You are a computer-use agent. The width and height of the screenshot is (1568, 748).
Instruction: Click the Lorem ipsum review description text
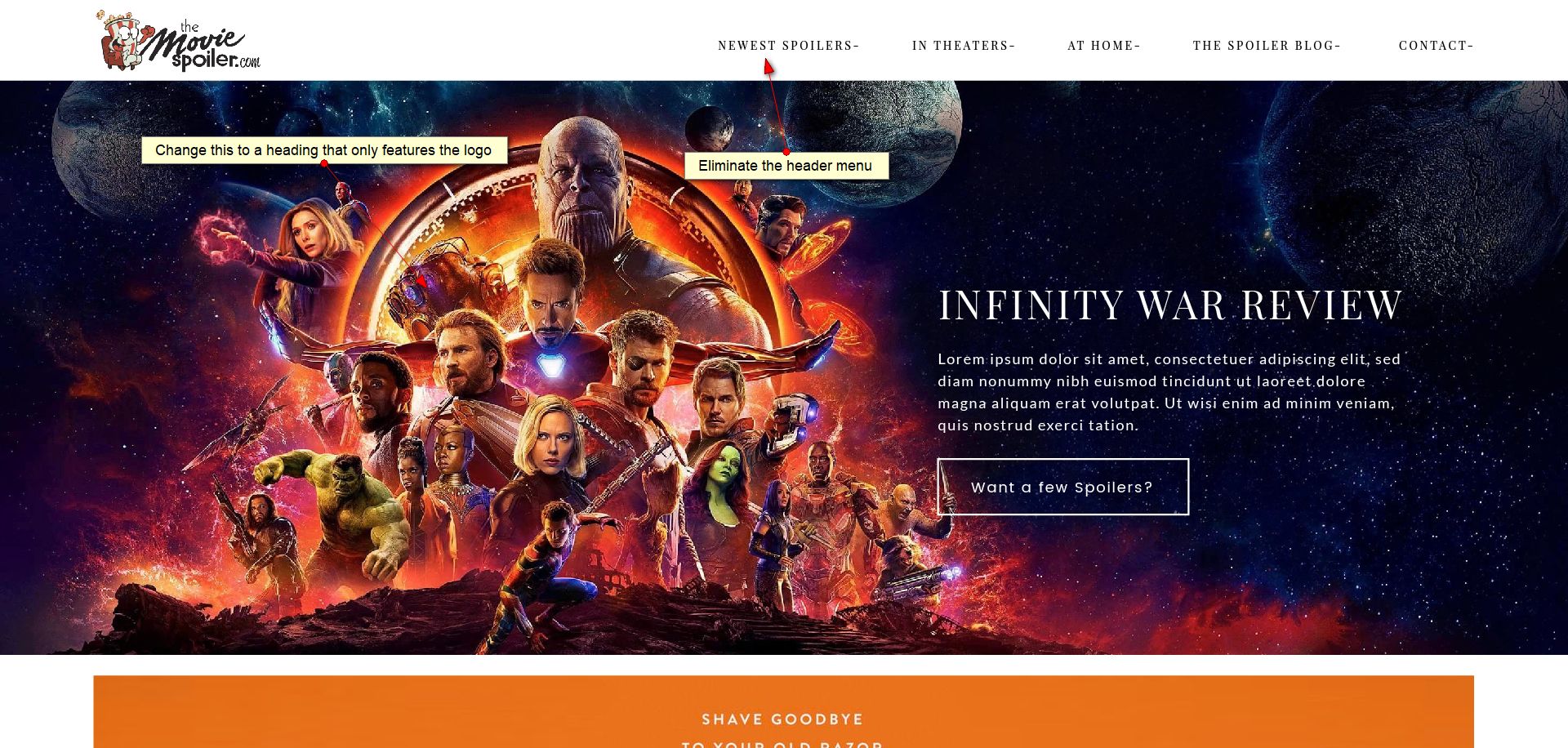pyautogui.click(x=1169, y=392)
